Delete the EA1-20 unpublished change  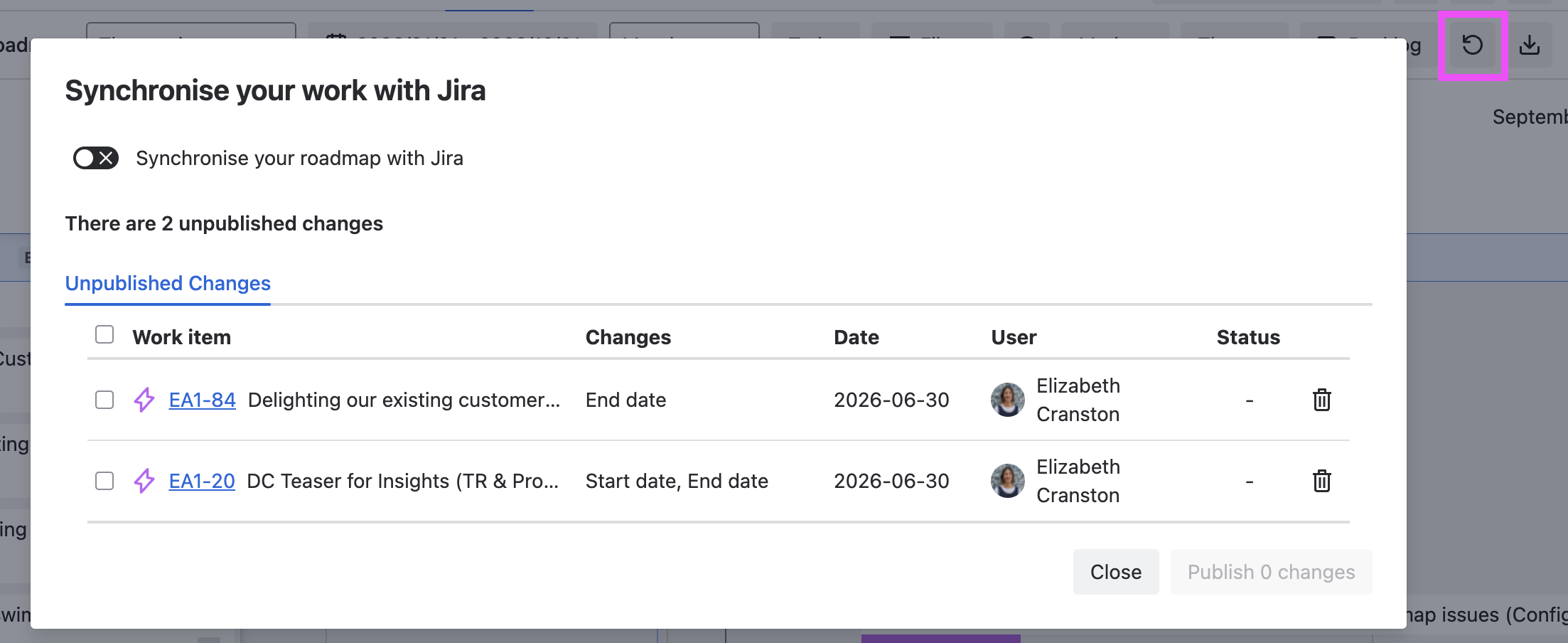point(1321,481)
